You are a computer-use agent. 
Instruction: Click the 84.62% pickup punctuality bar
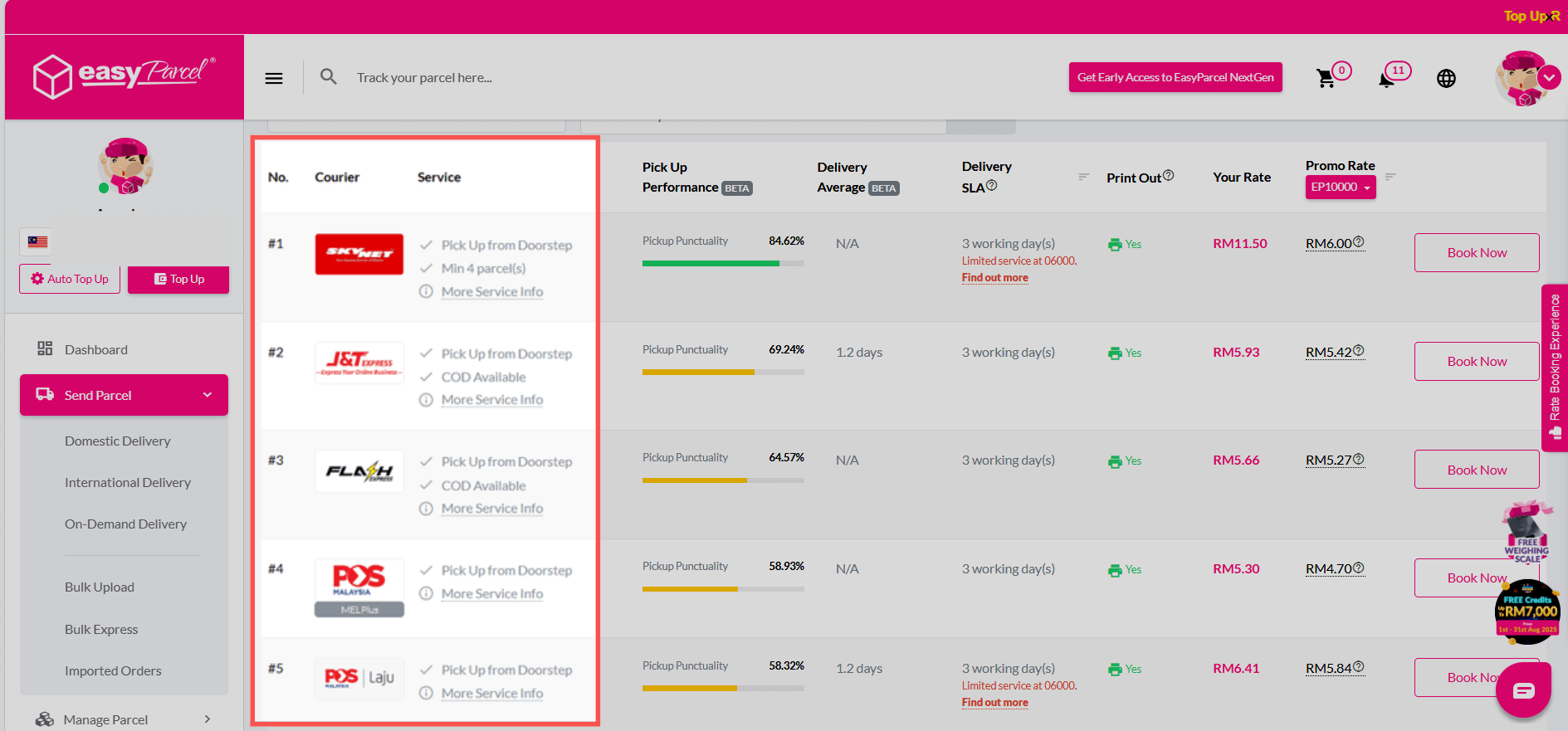pyautogui.click(x=723, y=264)
